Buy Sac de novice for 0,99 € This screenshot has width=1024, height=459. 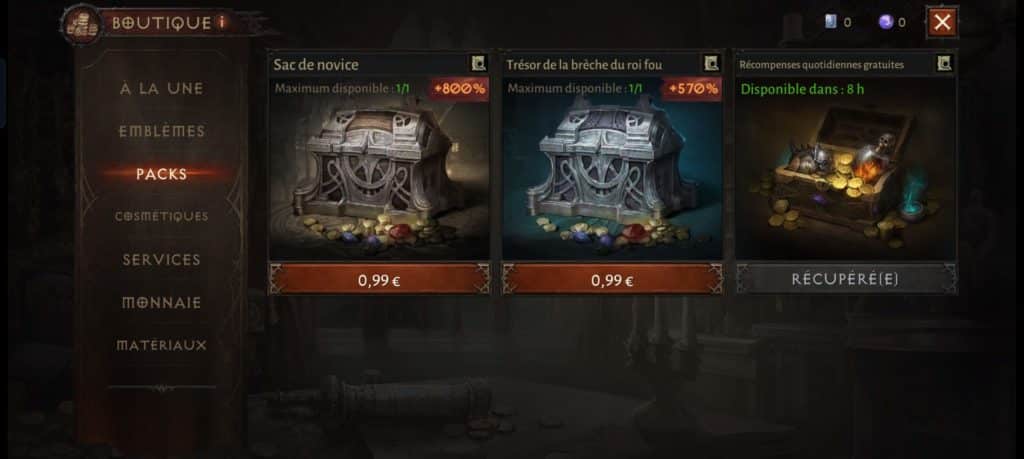click(x=379, y=279)
